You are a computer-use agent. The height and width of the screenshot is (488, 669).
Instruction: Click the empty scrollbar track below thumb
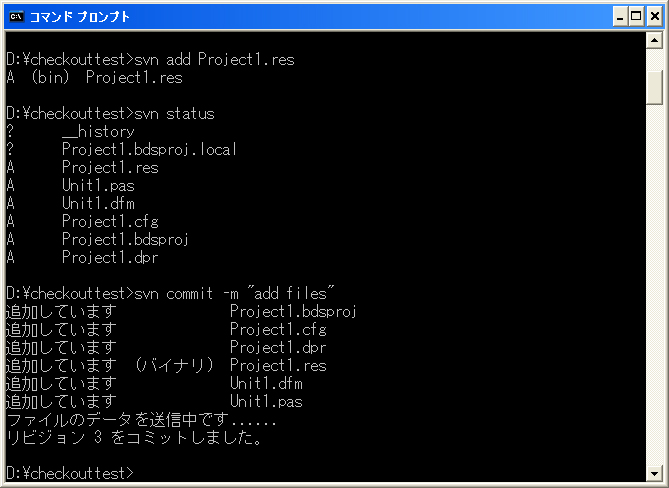[654, 284]
